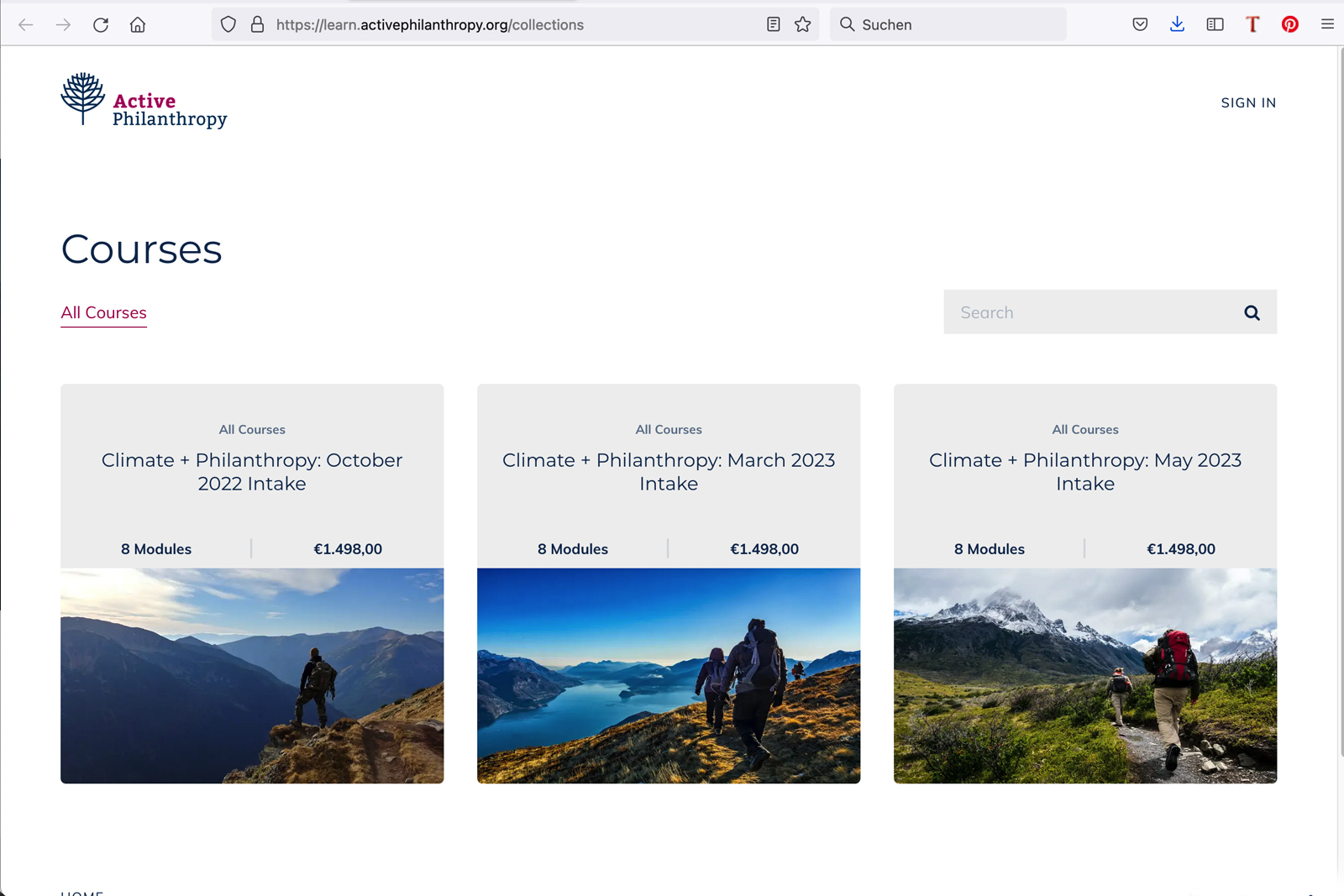1344x896 pixels.
Task: Open the Firefox hamburger menu
Action: coord(1327,24)
